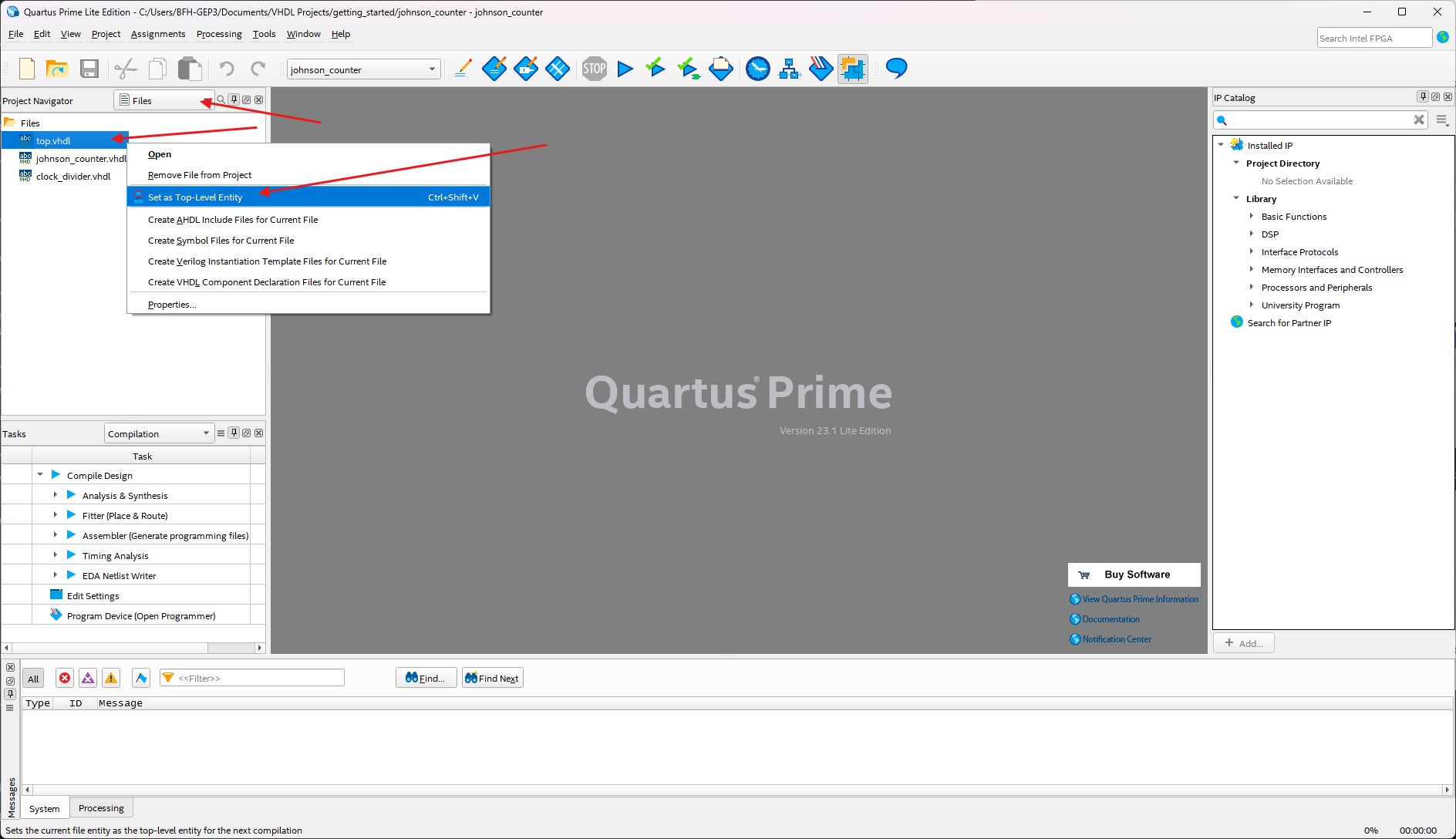
Task: Click the globe icon beside Search Intel FPGA
Action: pyautogui.click(x=1443, y=37)
